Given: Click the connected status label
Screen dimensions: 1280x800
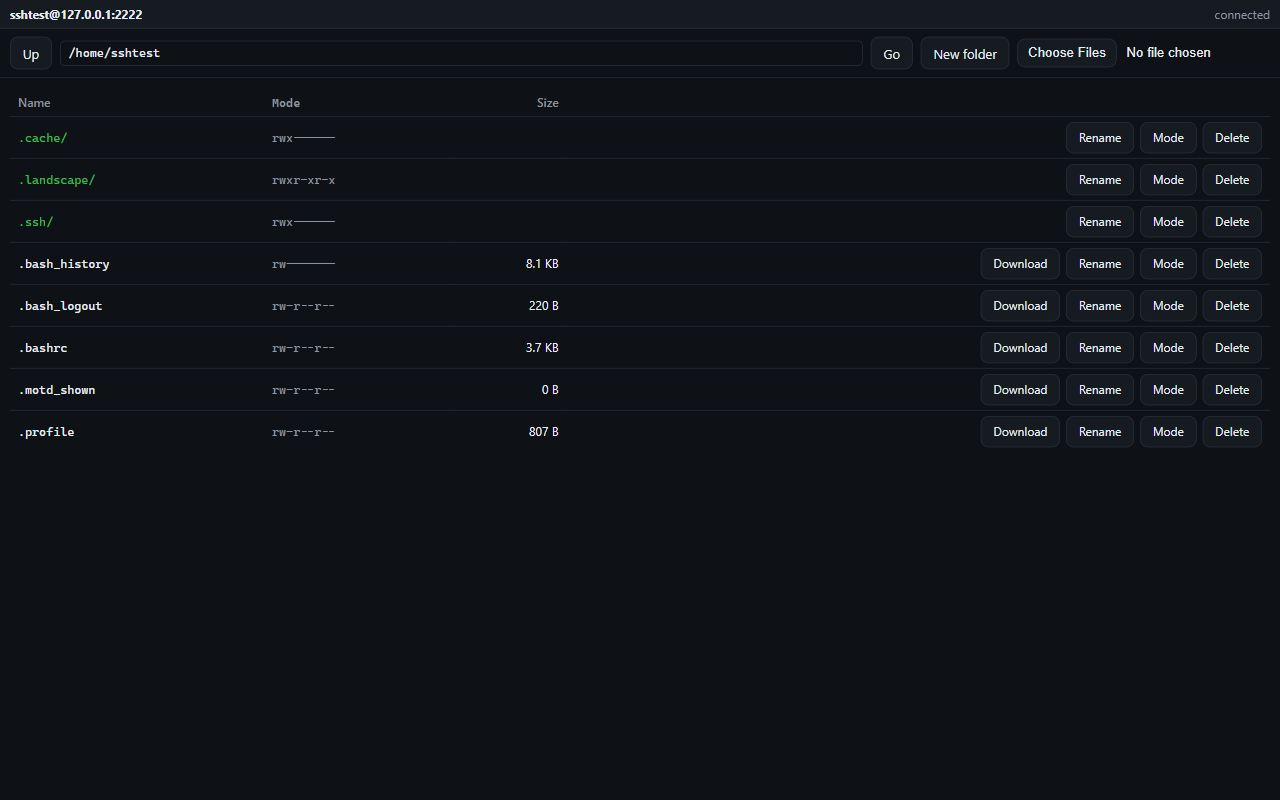Looking at the screenshot, I should click(1242, 15).
